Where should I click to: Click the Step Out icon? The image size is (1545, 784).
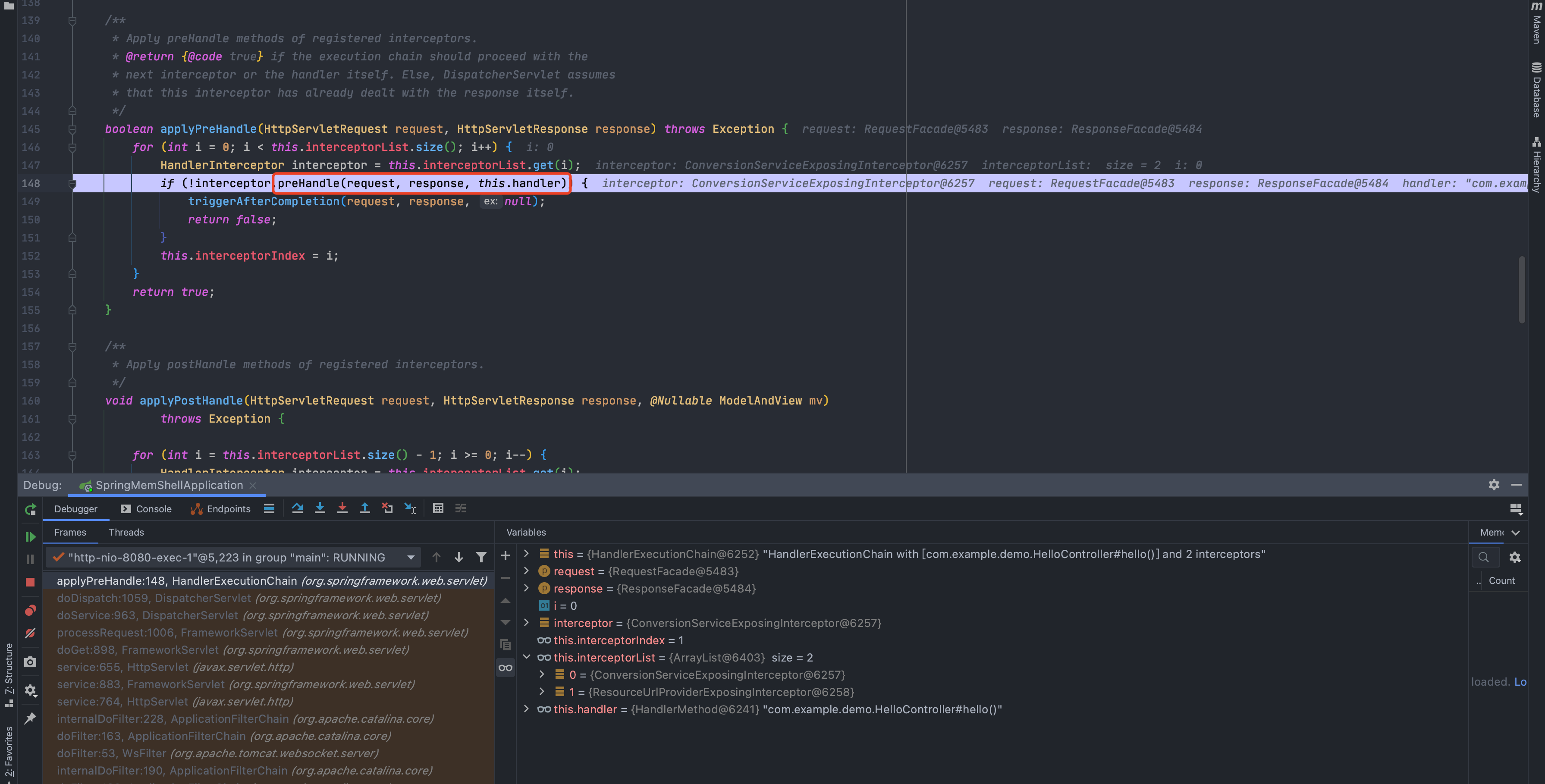[x=364, y=508]
